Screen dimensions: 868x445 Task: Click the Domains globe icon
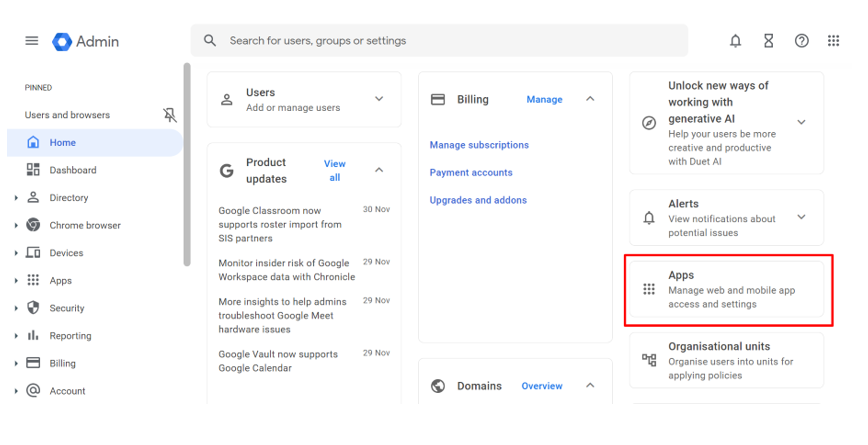438,386
